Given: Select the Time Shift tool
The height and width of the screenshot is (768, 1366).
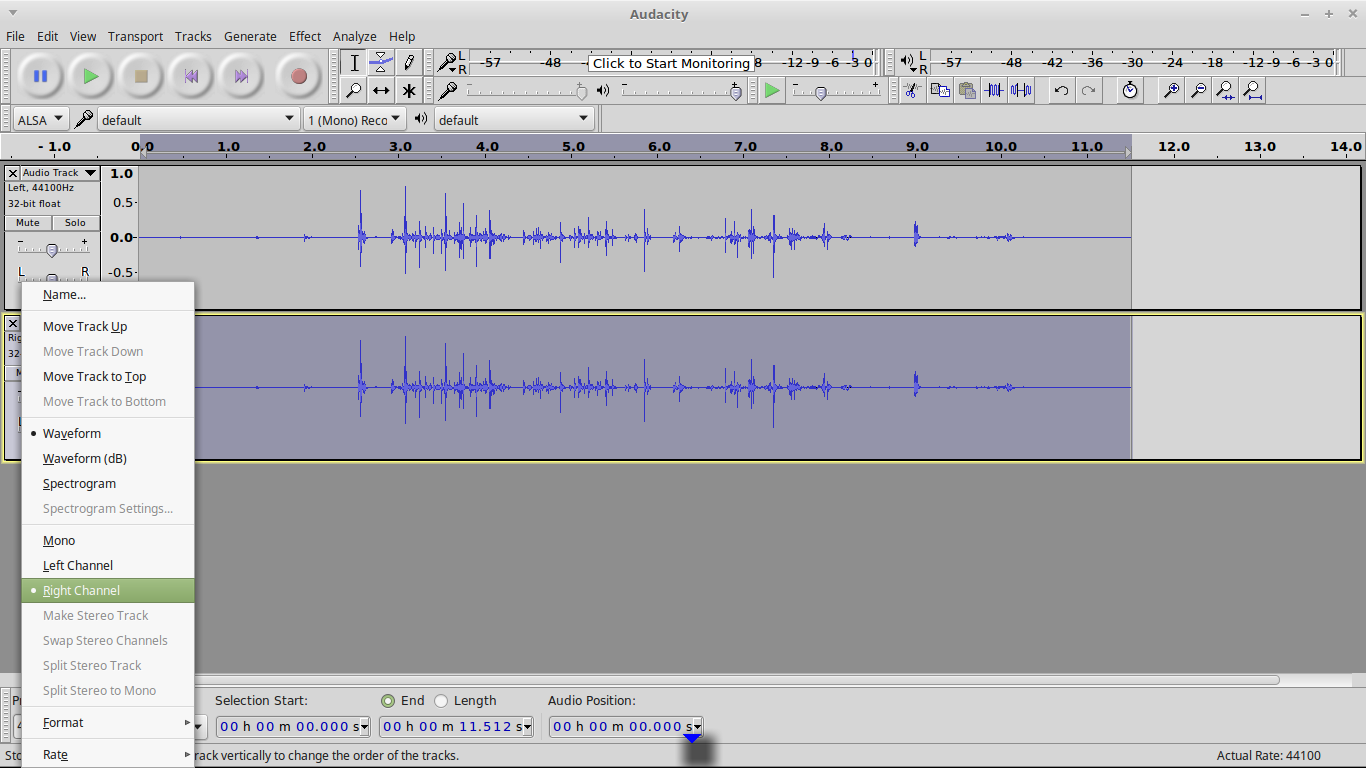Looking at the screenshot, I should [x=381, y=91].
